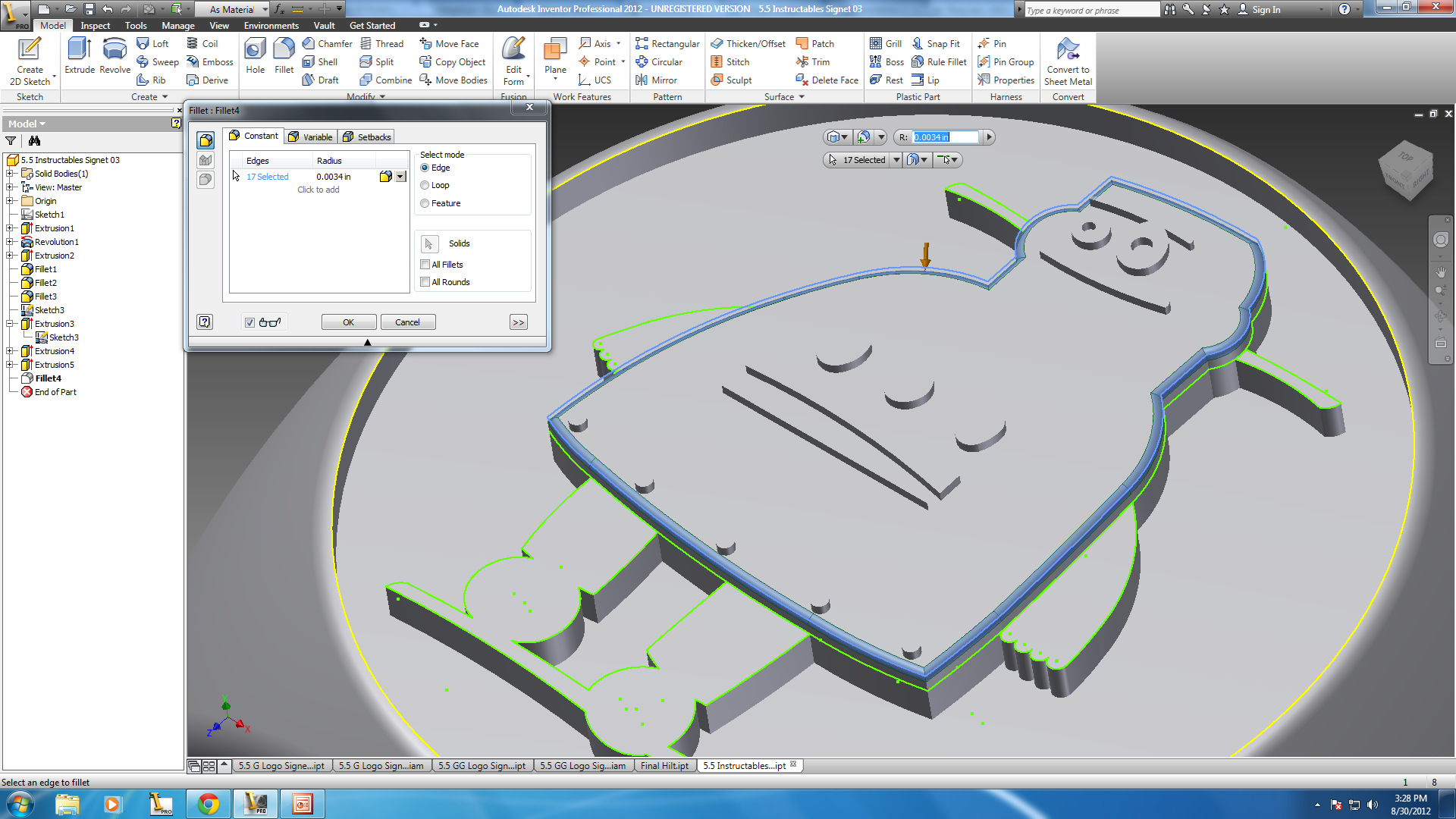Click the 17 Selected edges entry

(268, 177)
